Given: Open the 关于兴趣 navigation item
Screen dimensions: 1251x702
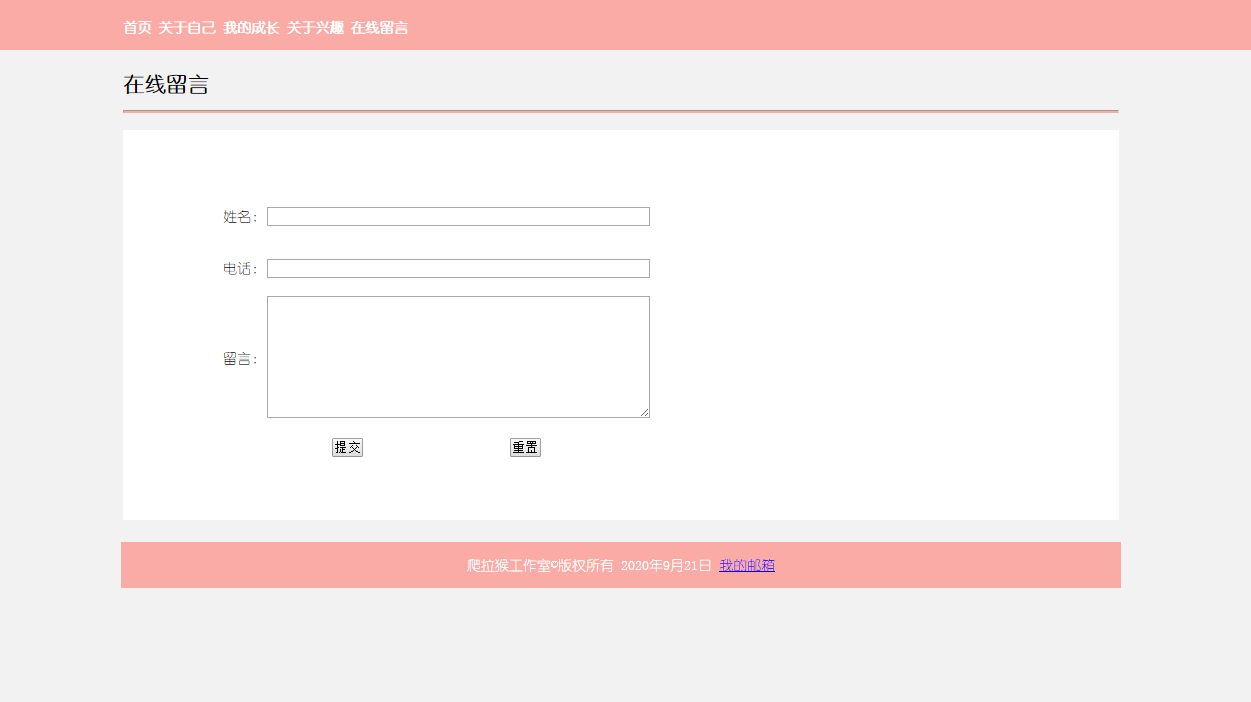Looking at the screenshot, I should (315, 28).
